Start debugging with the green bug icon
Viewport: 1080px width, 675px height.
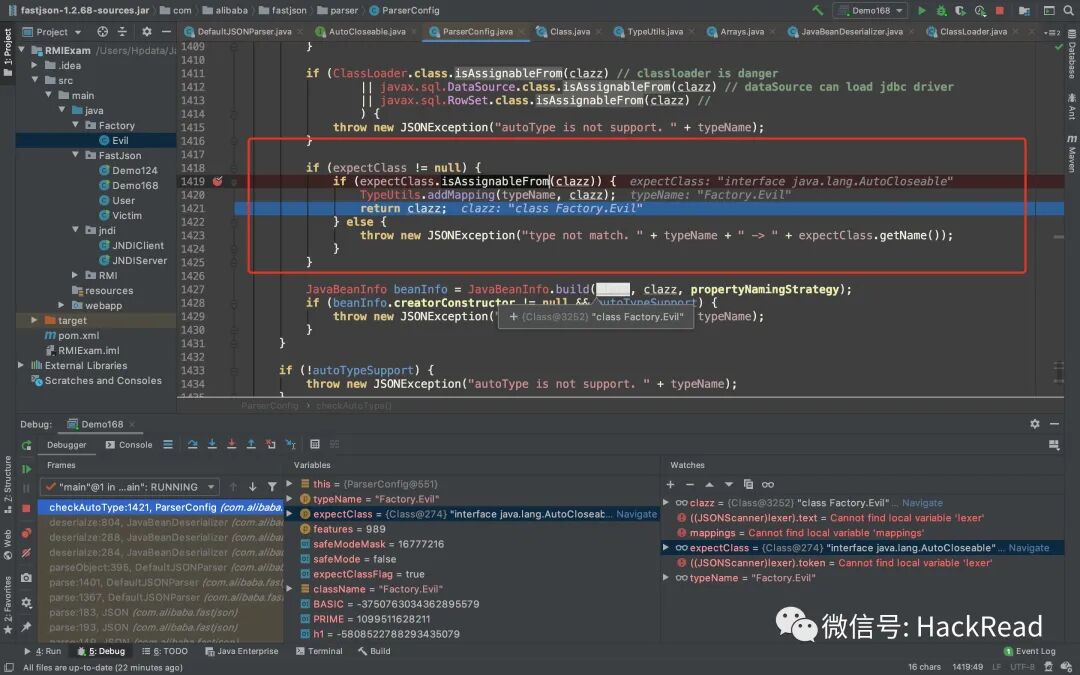941,10
